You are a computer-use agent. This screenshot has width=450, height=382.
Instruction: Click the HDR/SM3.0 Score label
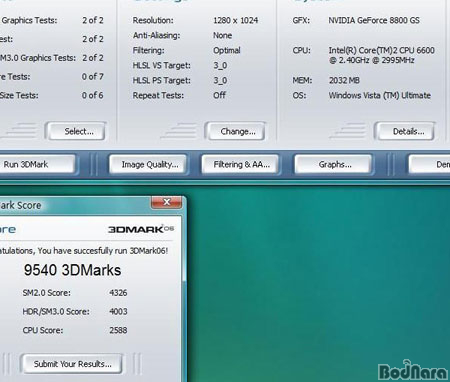[56, 312]
